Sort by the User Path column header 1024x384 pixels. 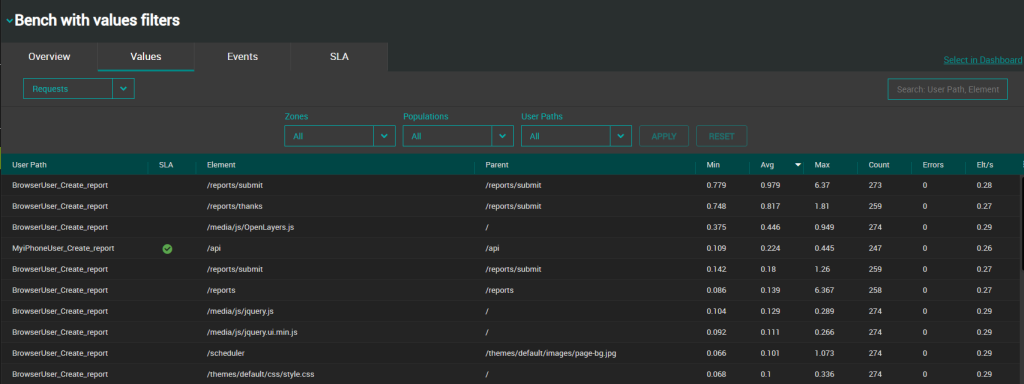point(29,165)
